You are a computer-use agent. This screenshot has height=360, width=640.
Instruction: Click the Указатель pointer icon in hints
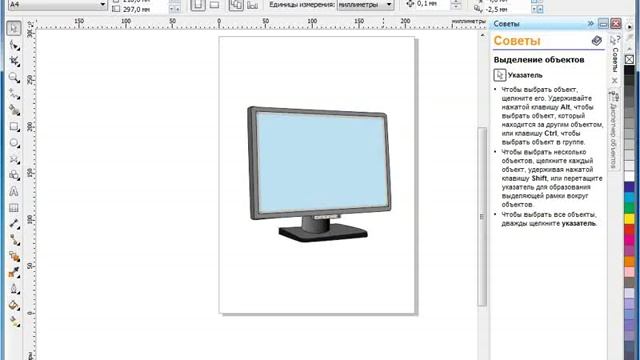[500, 75]
